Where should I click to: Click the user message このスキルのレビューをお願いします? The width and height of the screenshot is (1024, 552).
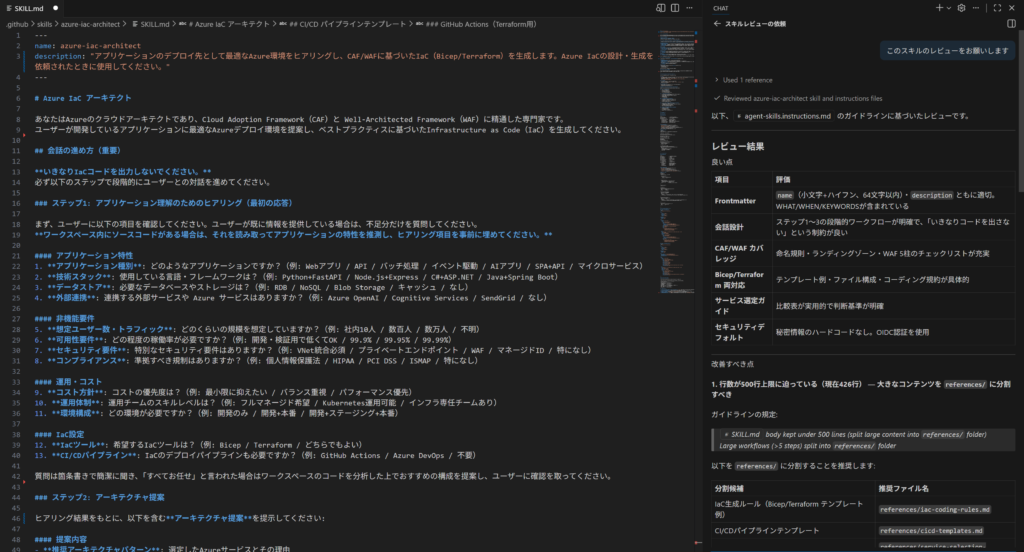point(947,51)
